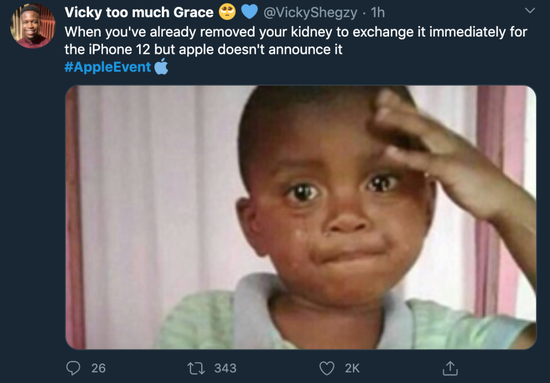Screen dimensions: 550x383
Task: Click the 343 retweets count
Action: [225, 368]
